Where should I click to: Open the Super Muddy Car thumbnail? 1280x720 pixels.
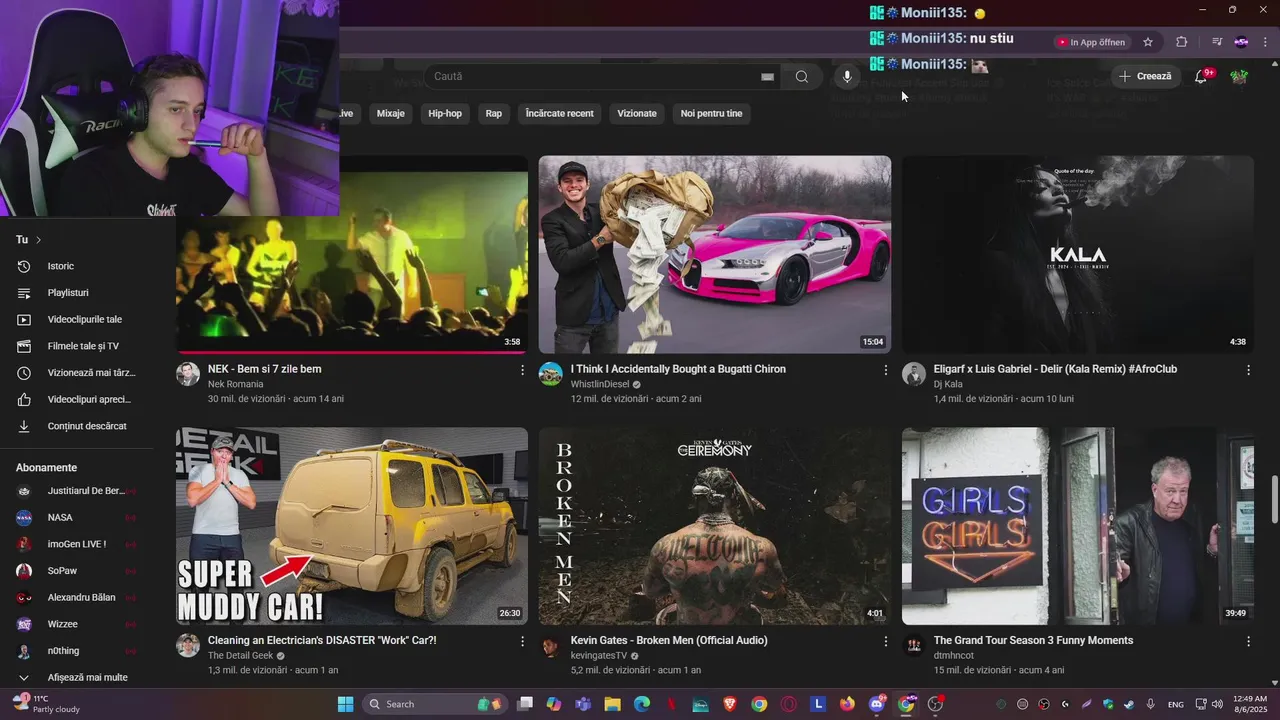(x=352, y=526)
